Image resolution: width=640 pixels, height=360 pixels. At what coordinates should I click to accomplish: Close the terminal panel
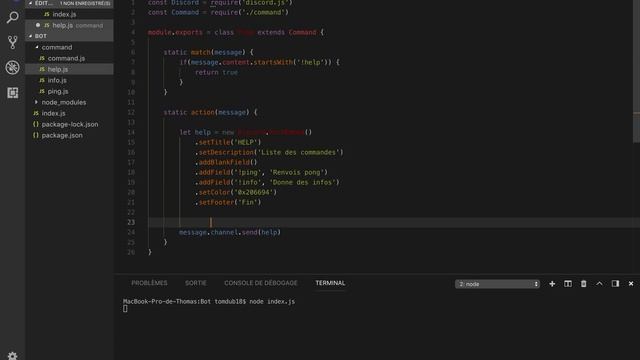tap(631, 284)
